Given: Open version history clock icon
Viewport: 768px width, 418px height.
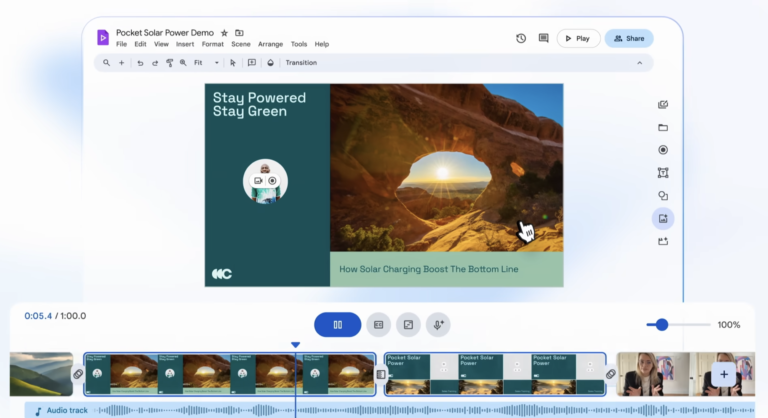Looking at the screenshot, I should pos(521,38).
